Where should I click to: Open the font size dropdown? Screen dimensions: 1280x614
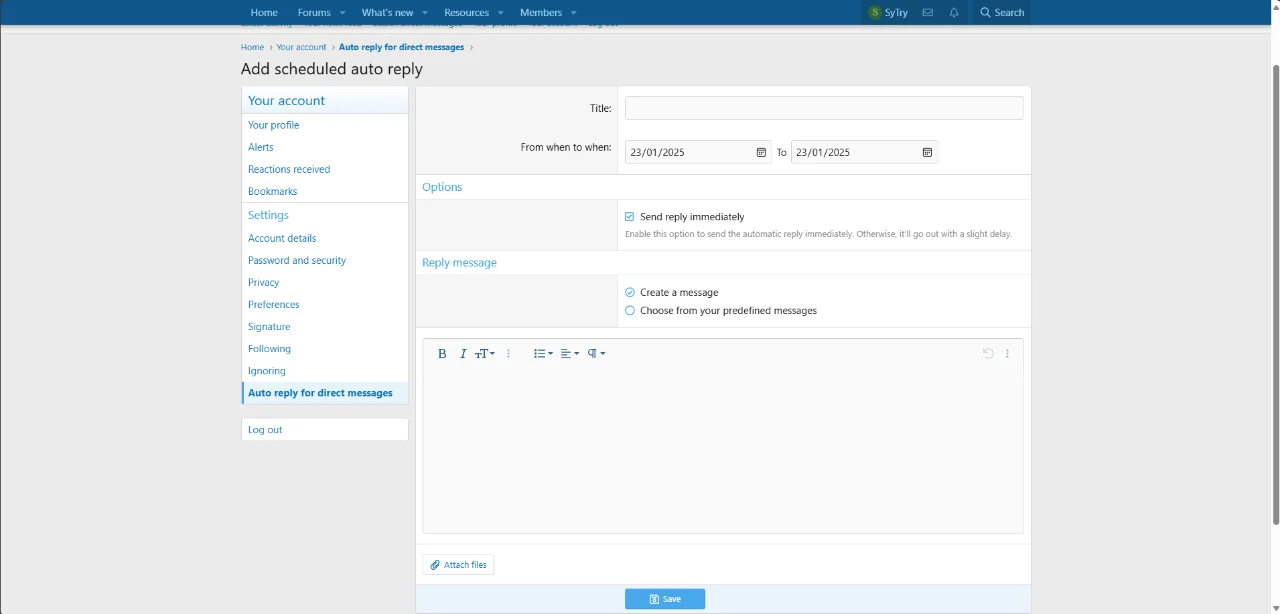pos(485,354)
